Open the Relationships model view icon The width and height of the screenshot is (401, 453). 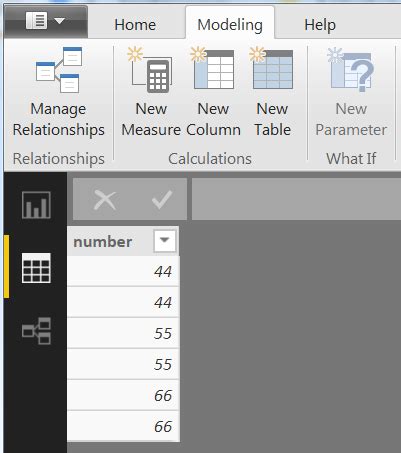point(36,331)
